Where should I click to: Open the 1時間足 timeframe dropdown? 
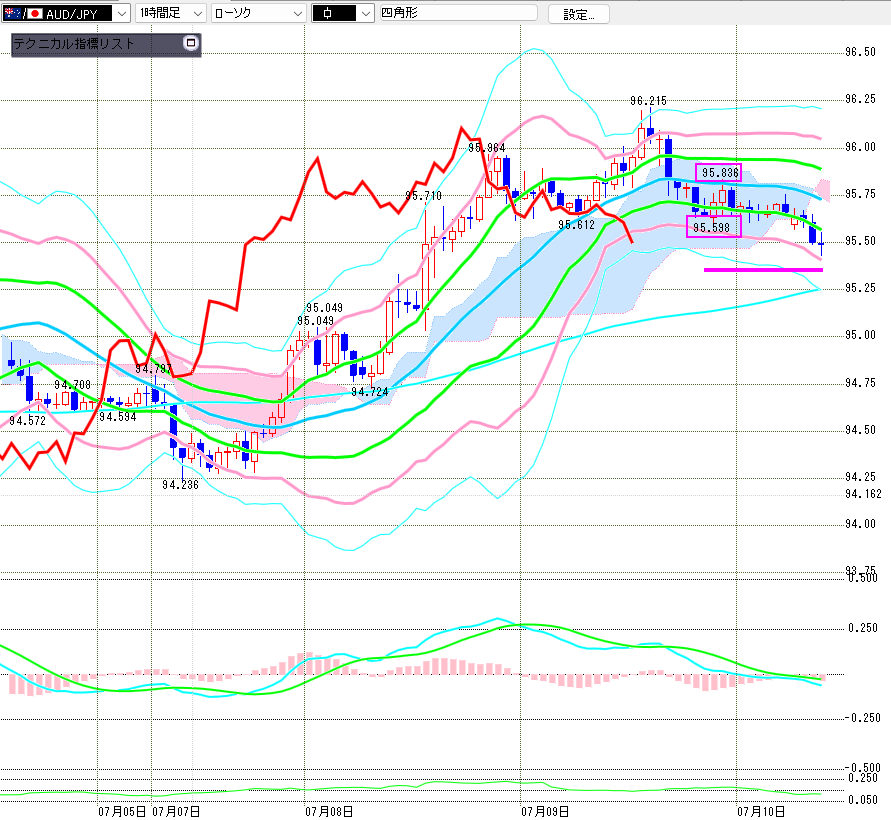(x=170, y=13)
